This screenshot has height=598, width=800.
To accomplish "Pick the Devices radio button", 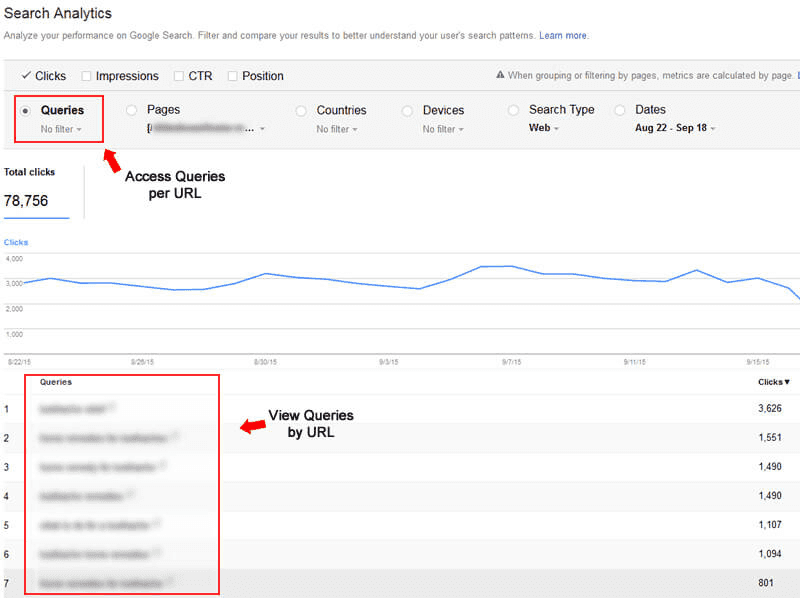I will pos(407,111).
